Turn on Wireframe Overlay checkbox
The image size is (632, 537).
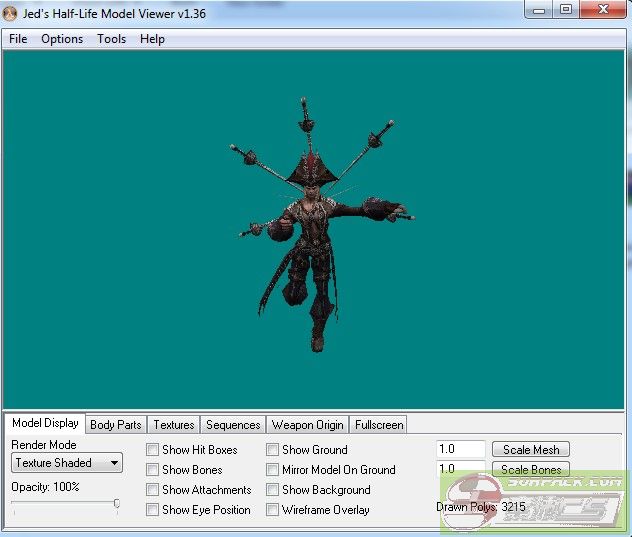[x=272, y=510]
